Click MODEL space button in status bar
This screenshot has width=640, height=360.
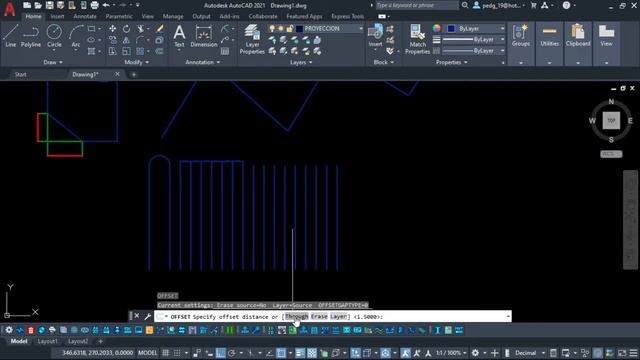coord(147,353)
